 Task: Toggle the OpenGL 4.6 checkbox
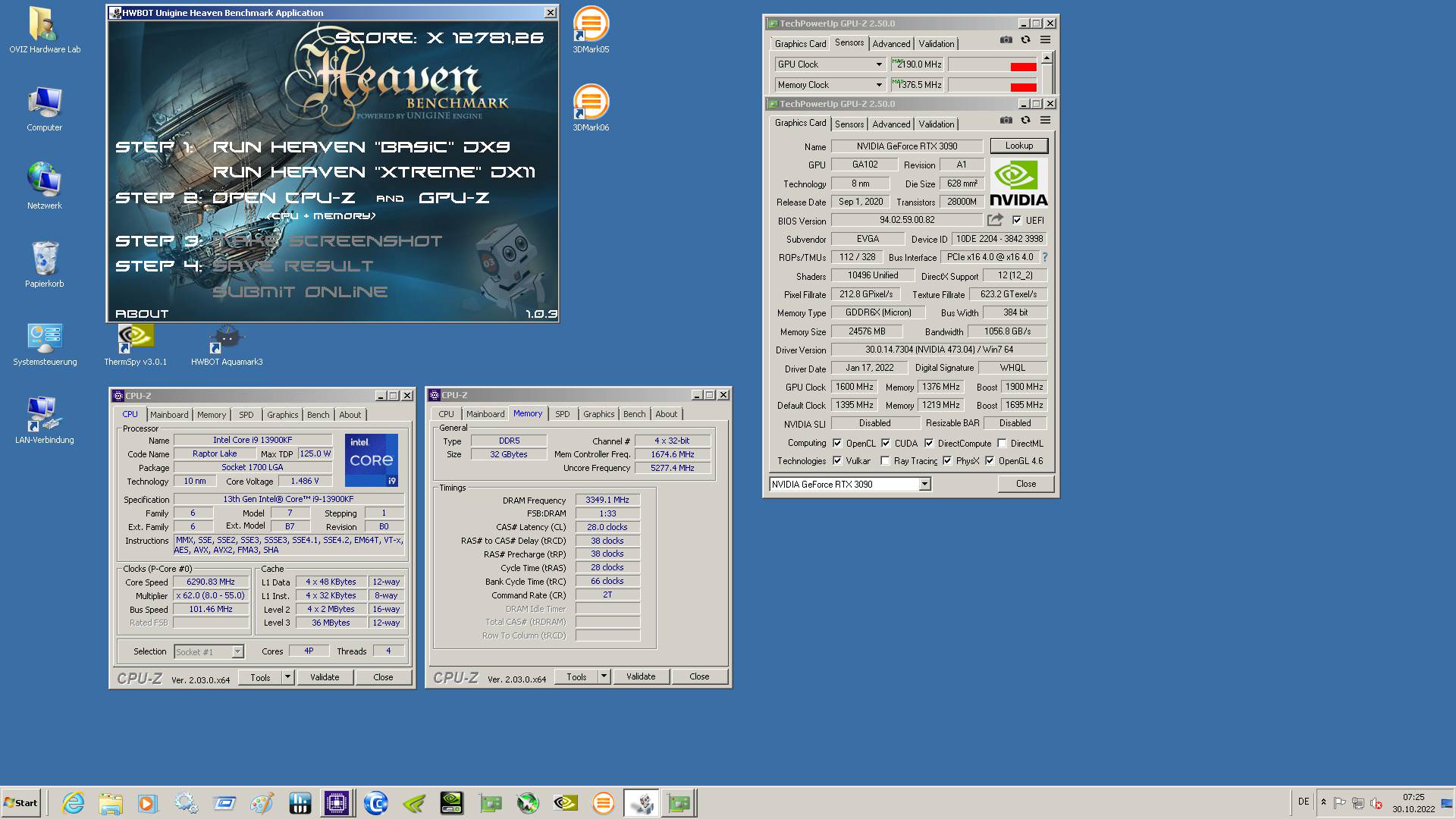(x=990, y=460)
